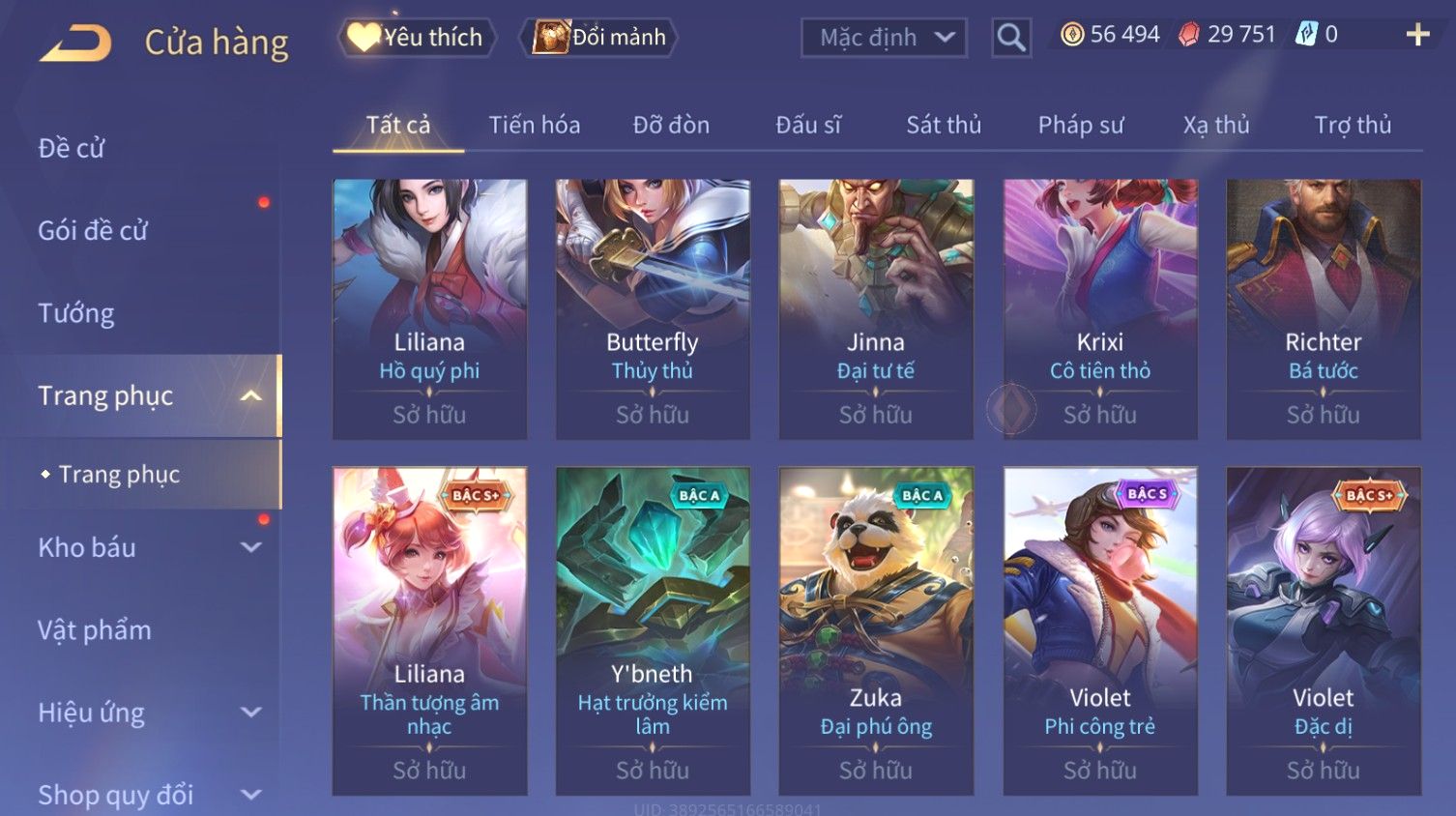Select the Pháp sư tab
This screenshot has height=816, width=1456.
[x=1080, y=125]
